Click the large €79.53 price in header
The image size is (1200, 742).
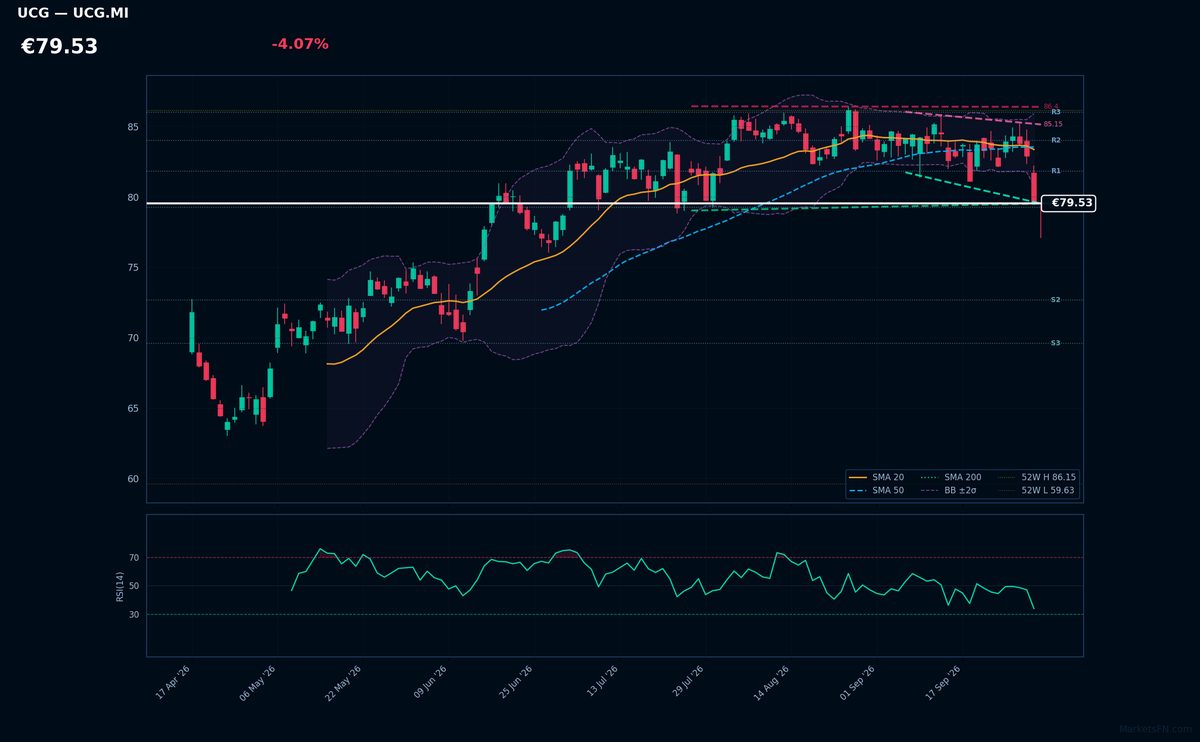tap(60, 47)
